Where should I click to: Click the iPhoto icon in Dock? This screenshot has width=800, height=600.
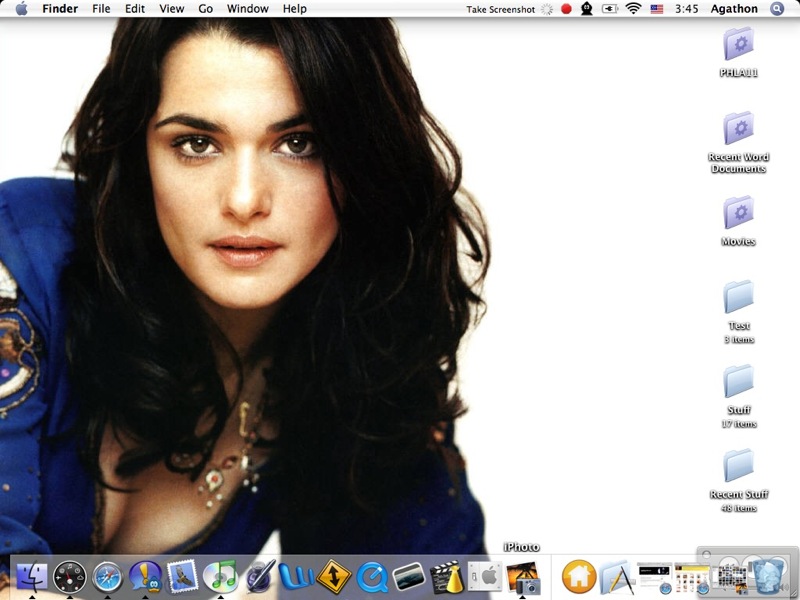[521, 576]
